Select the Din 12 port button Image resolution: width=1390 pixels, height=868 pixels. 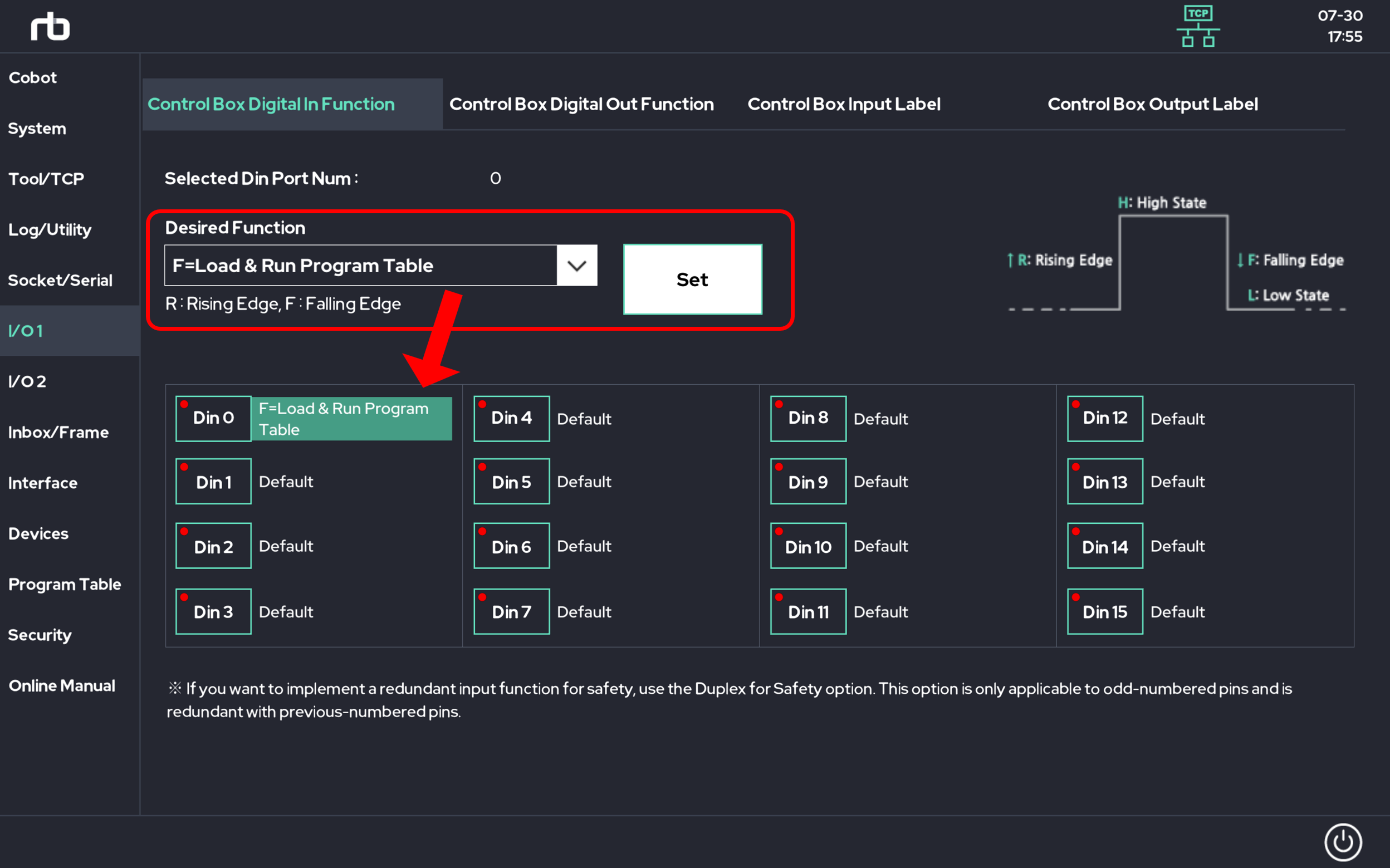(x=1105, y=418)
